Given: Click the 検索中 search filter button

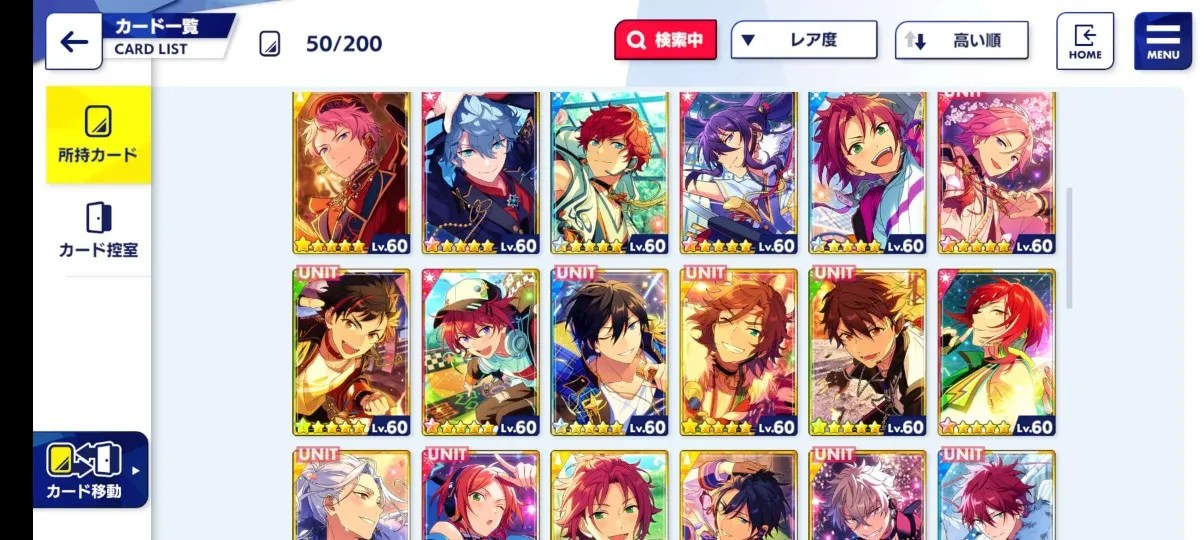Looking at the screenshot, I should pos(665,41).
